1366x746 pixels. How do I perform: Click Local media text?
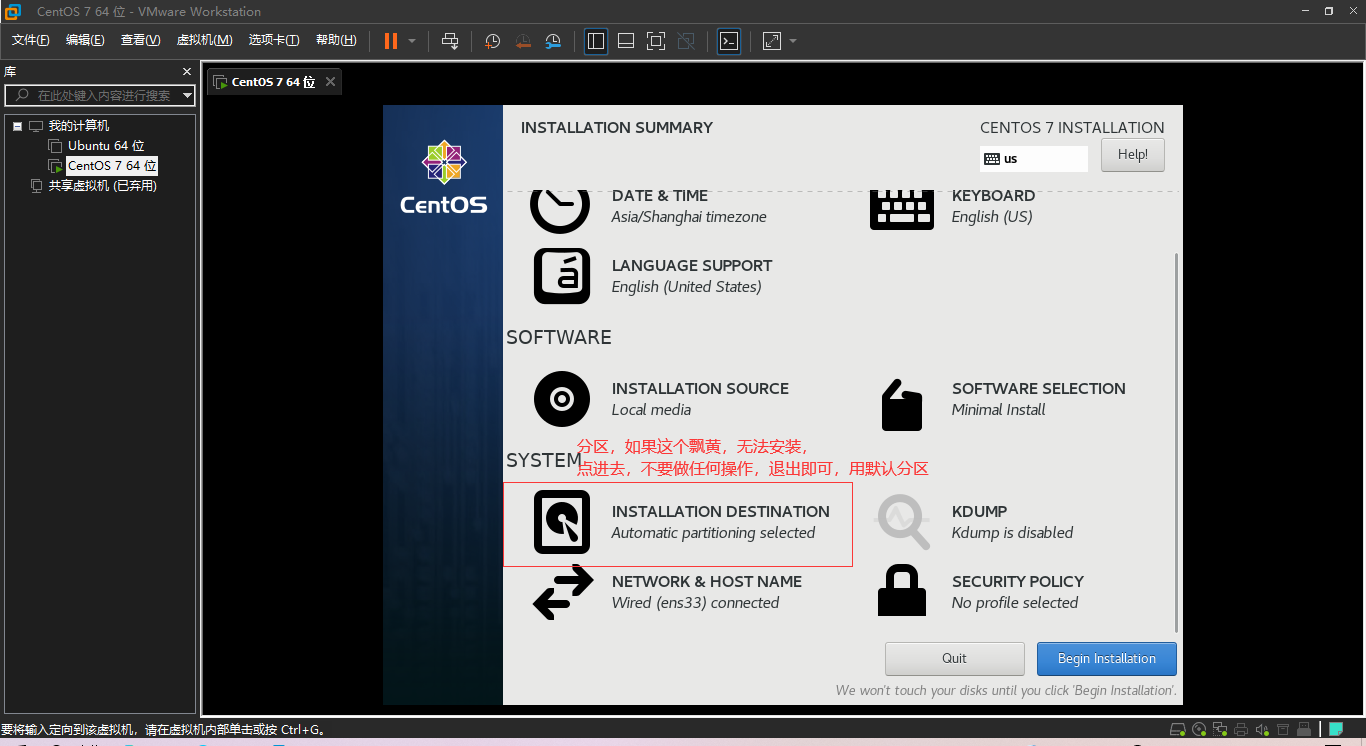coord(651,410)
